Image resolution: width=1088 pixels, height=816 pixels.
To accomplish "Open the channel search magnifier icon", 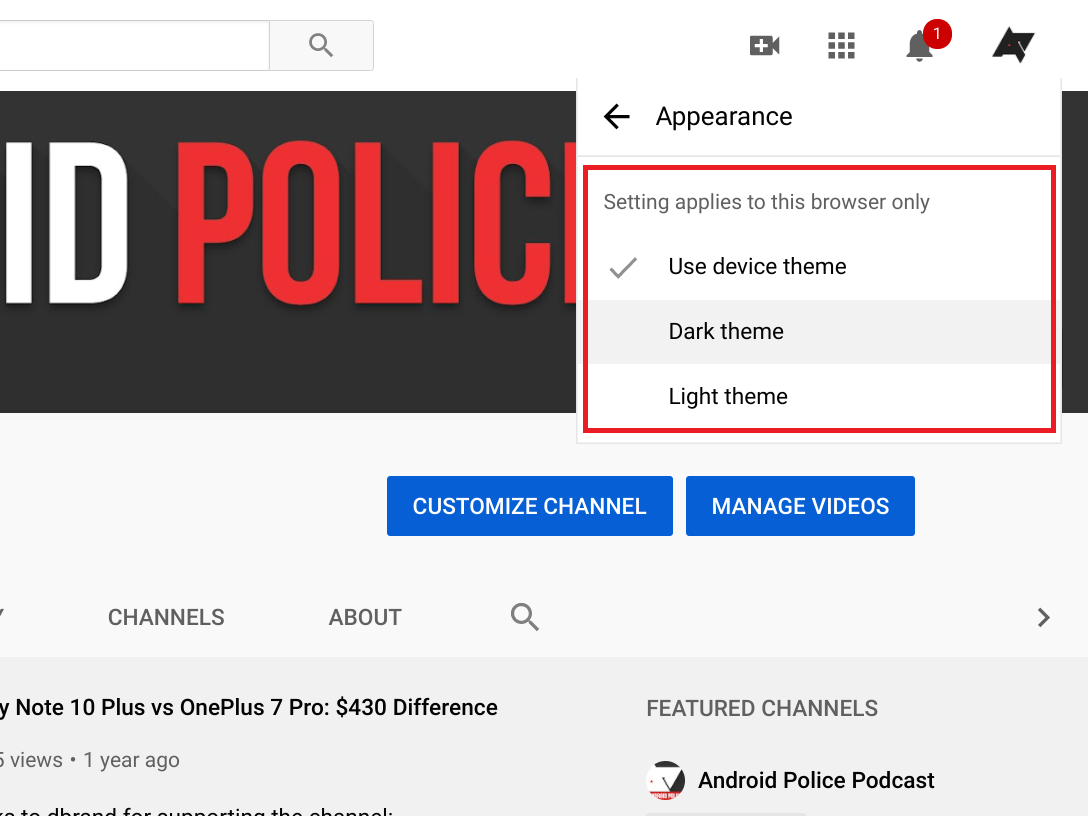I will point(524,617).
